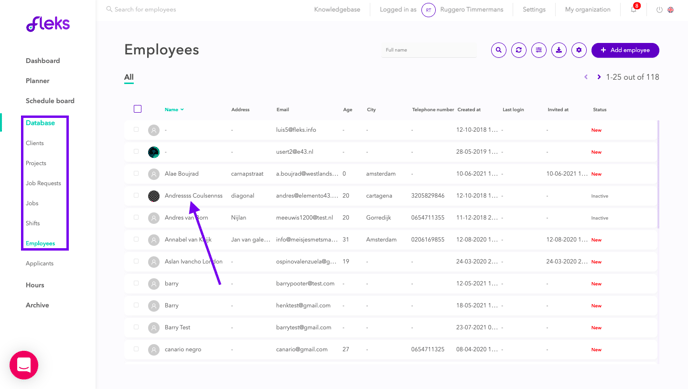Click the logout power icon
The image size is (688, 389).
coord(659,10)
